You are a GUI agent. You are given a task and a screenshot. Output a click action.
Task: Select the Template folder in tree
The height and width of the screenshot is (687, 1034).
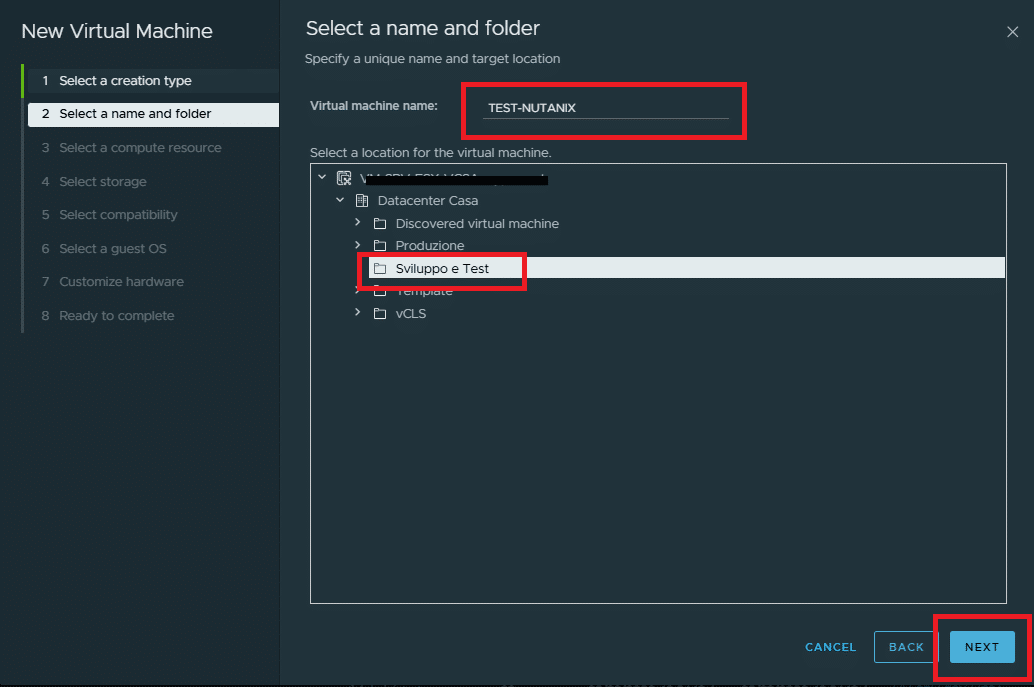pyautogui.click(x=424, y=291)
